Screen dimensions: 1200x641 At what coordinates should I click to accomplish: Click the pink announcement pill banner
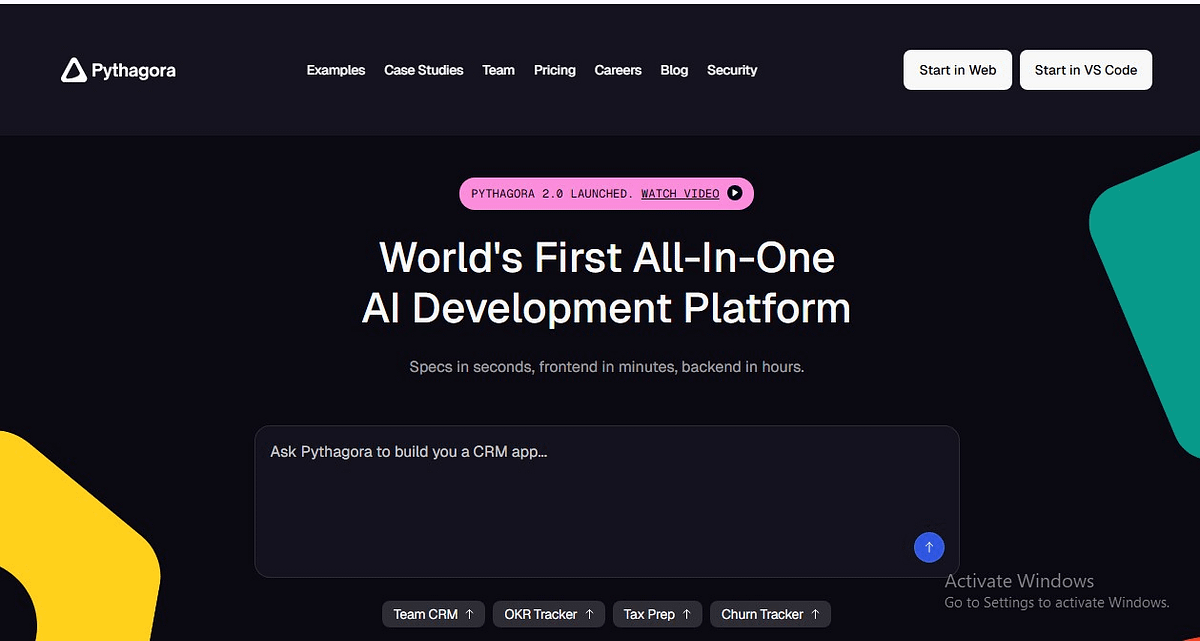coord(606,193)
